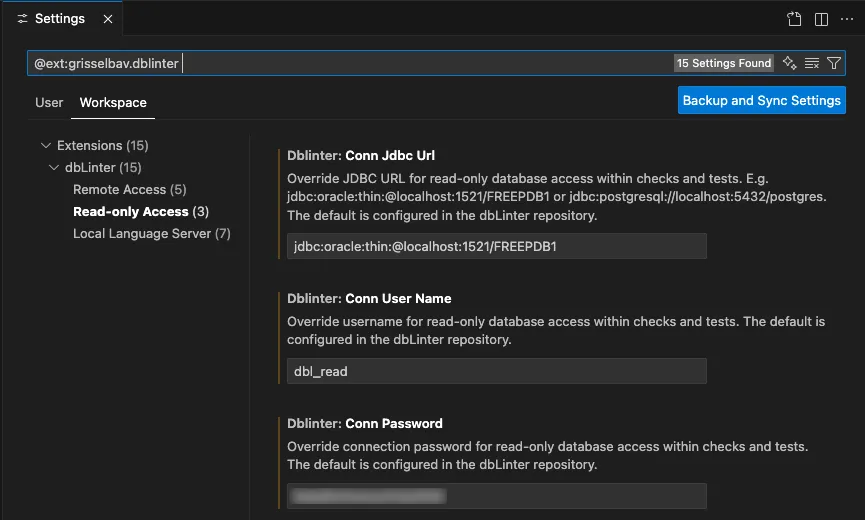
Task: Switch to the User settings tab
Action: click(x=49, y=102)
